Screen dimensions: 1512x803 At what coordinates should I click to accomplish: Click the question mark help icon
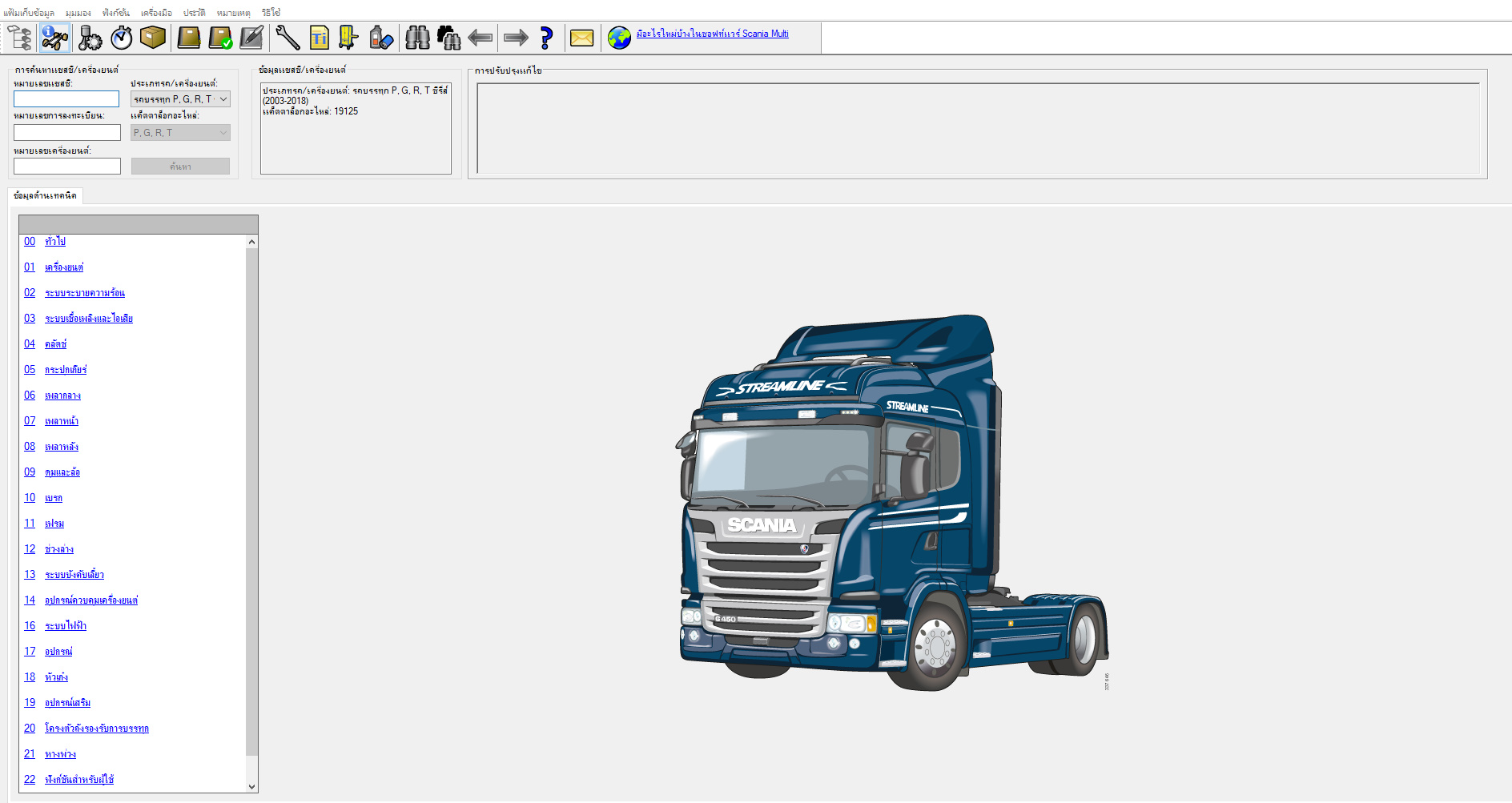545,38
